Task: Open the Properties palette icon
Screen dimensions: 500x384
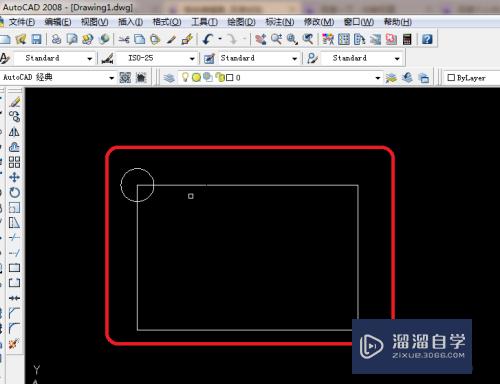Action: [x=328, y=39]
